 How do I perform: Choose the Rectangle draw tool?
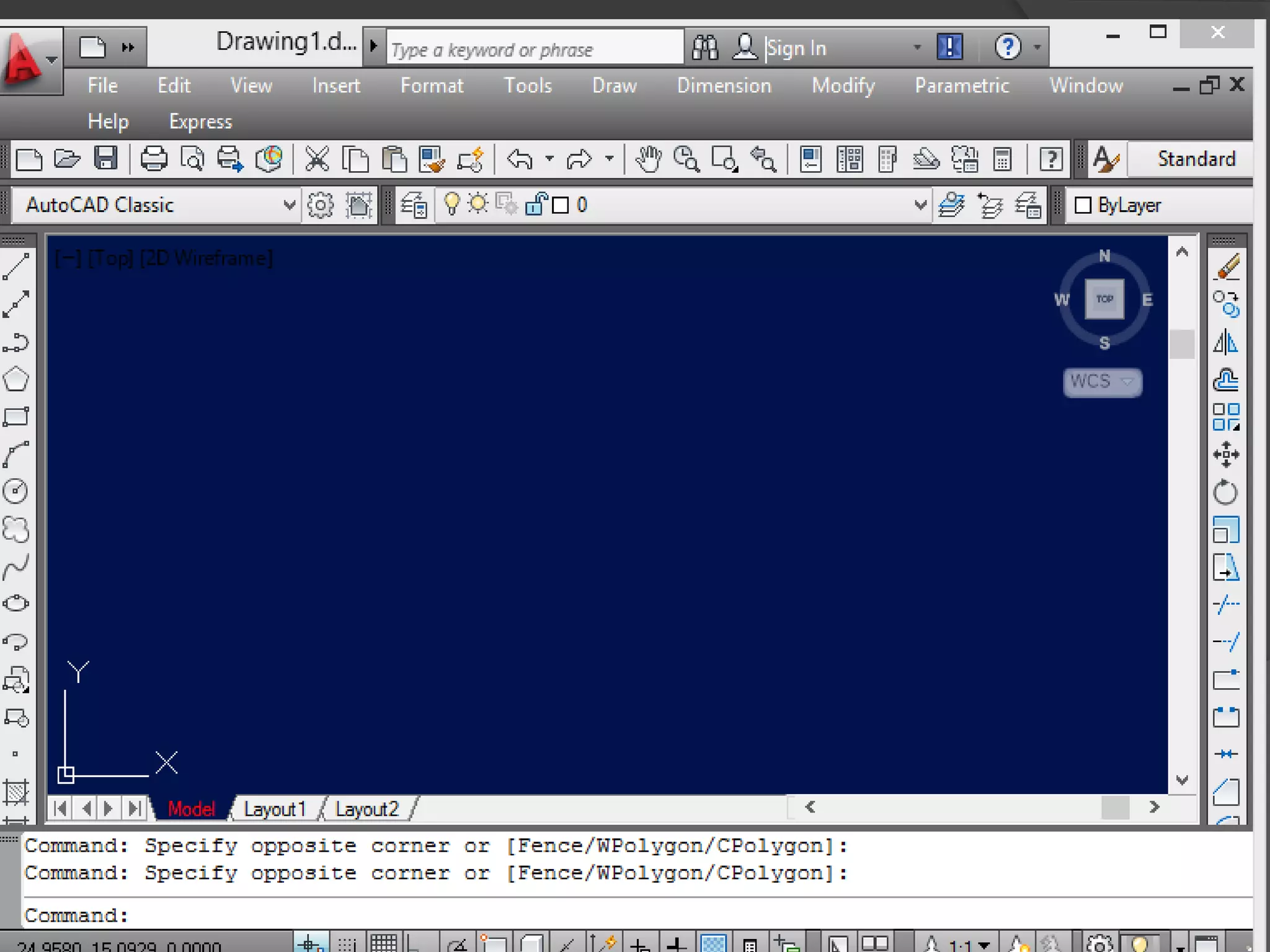pyautogui.click(x=16, y=416)
